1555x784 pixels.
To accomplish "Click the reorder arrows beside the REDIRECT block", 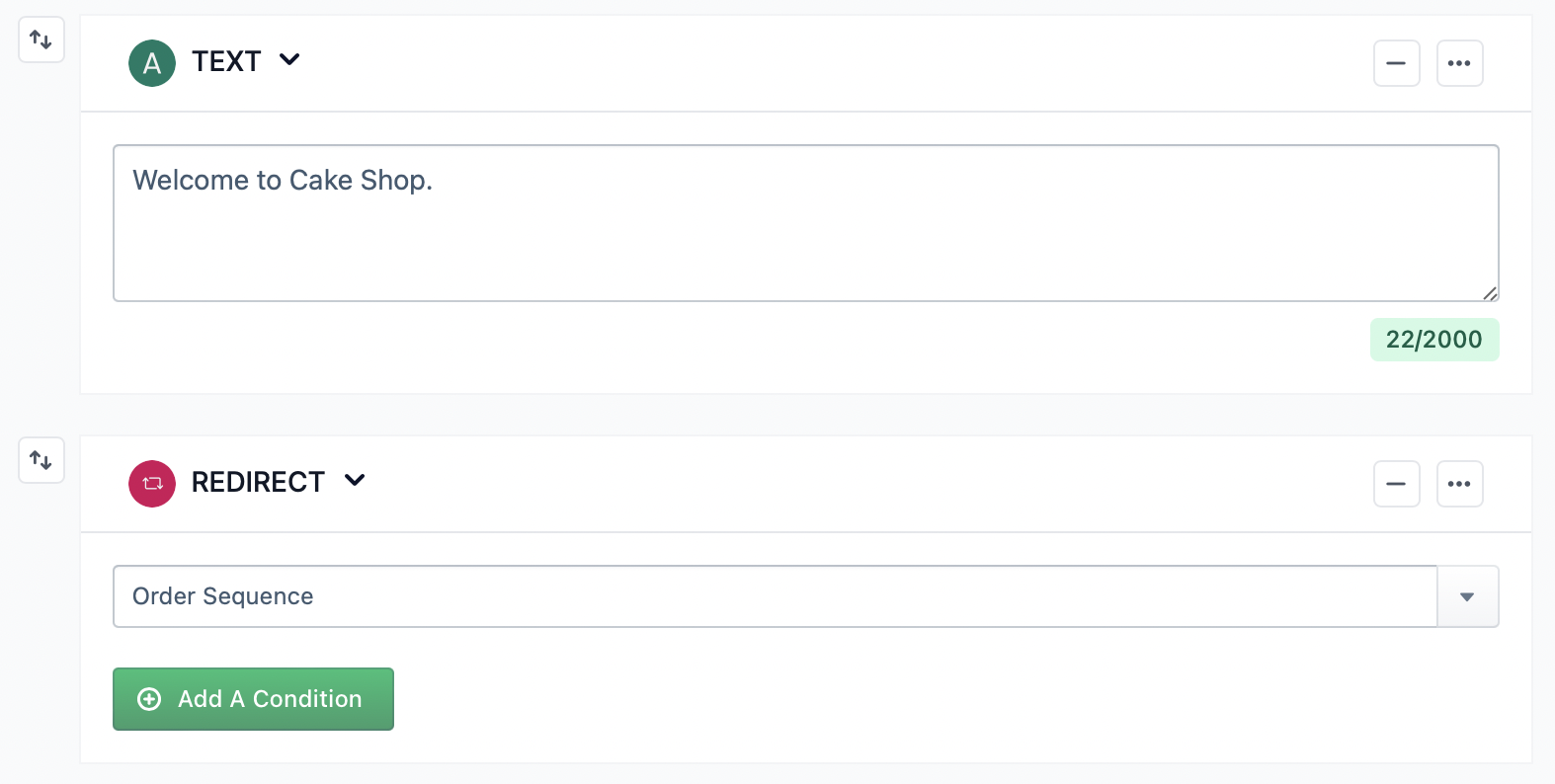I will tap(41, 460).
